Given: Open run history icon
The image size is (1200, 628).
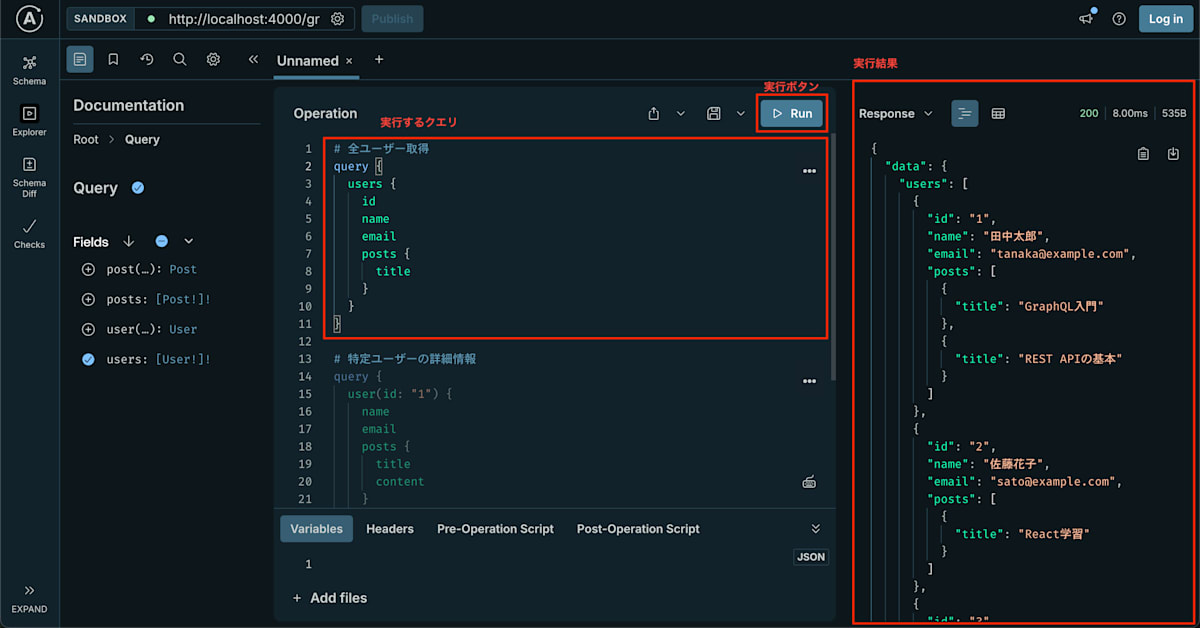Looking at the screenshot, I should [147, 59].
